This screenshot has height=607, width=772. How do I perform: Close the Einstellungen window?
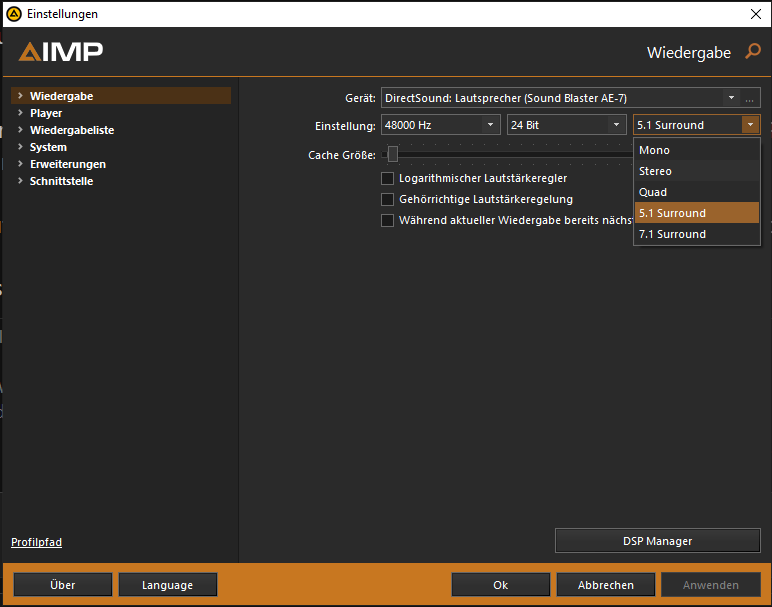click(756, 14)
